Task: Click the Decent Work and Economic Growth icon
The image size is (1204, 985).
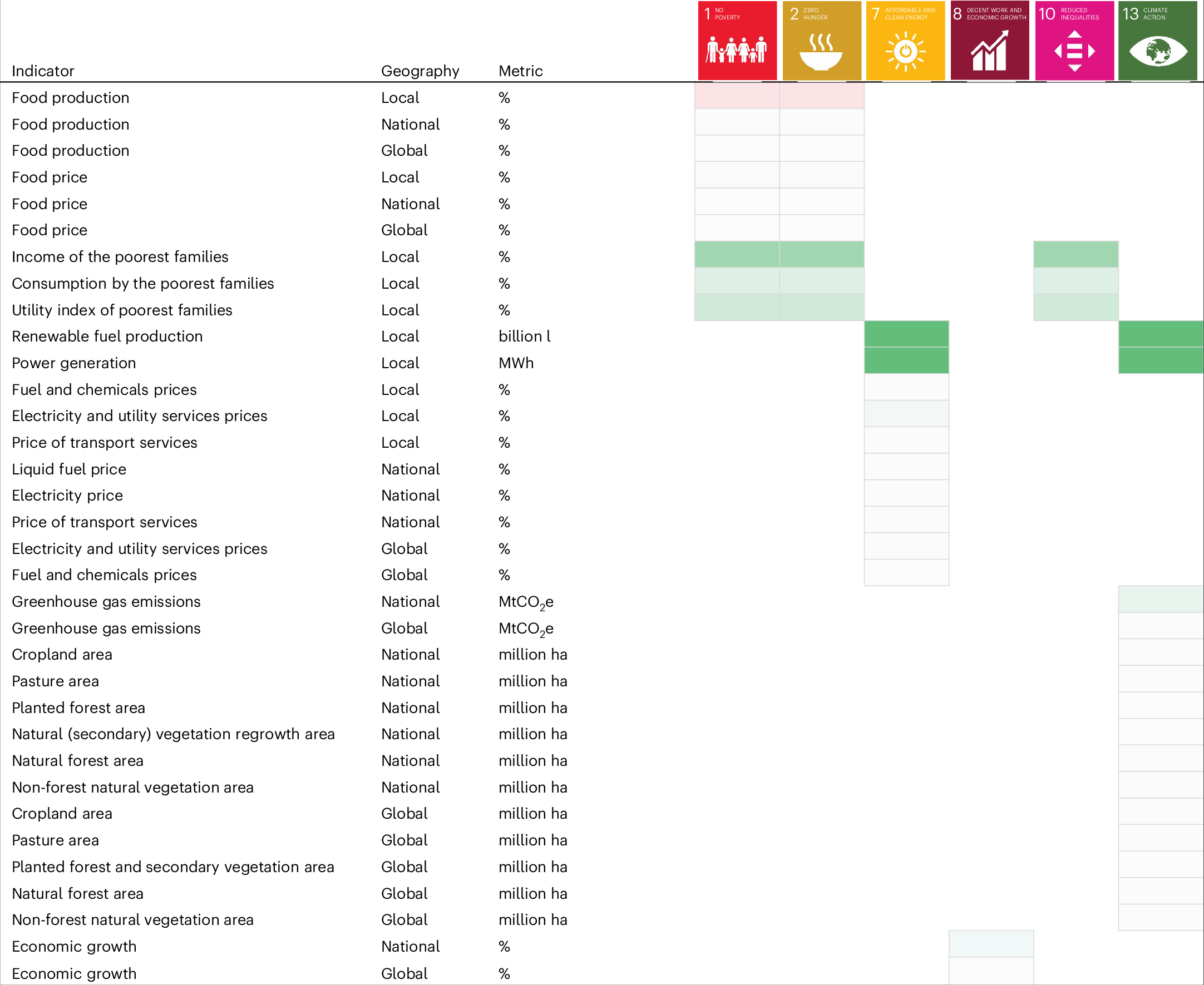Action: click(x=989, y=40)
